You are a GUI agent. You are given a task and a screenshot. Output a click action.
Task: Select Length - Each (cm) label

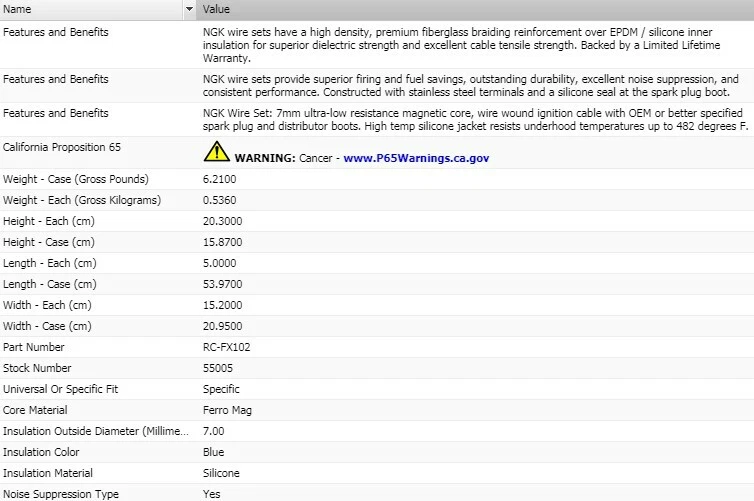click(x=50, y=263)
